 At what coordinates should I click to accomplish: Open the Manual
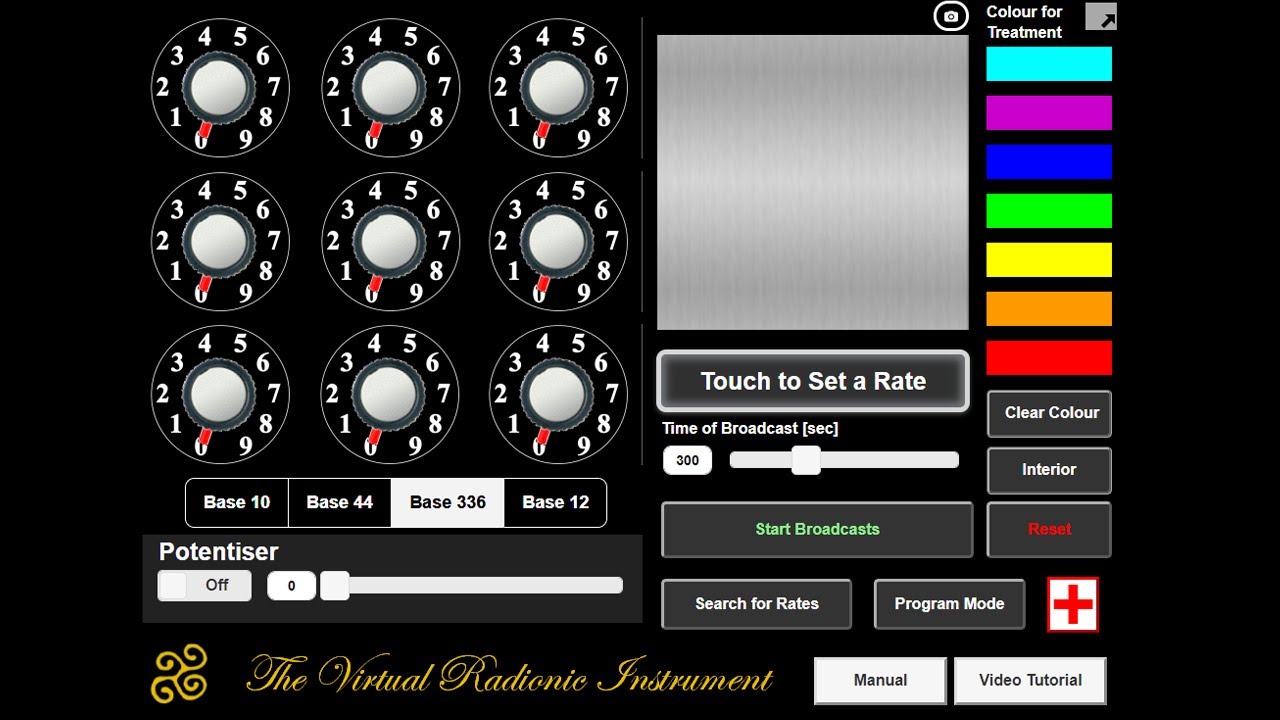[880, 680]
